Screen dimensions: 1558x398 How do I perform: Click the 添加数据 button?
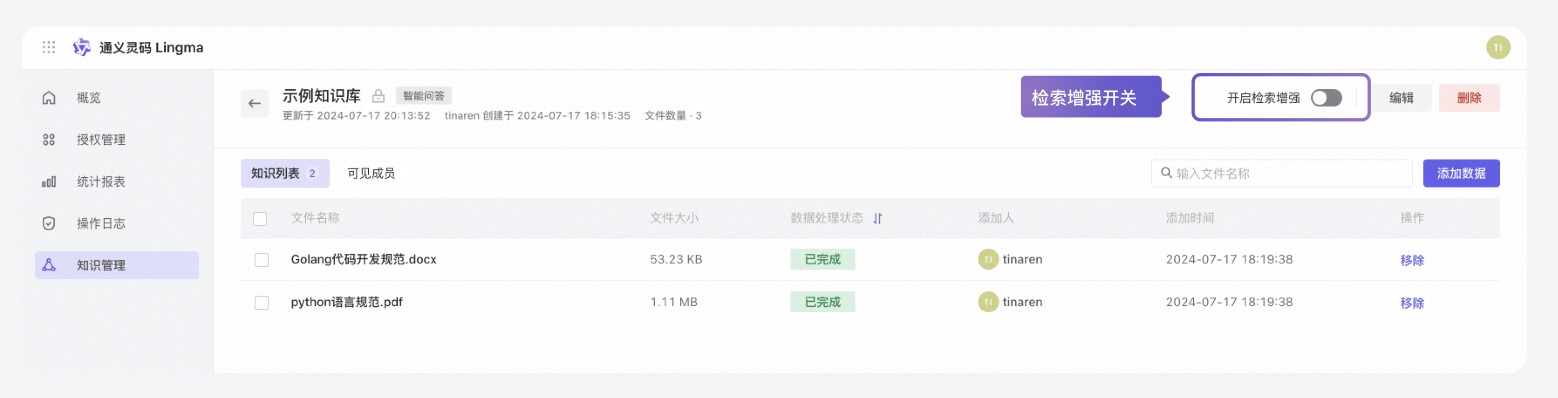coord(1461,173)
